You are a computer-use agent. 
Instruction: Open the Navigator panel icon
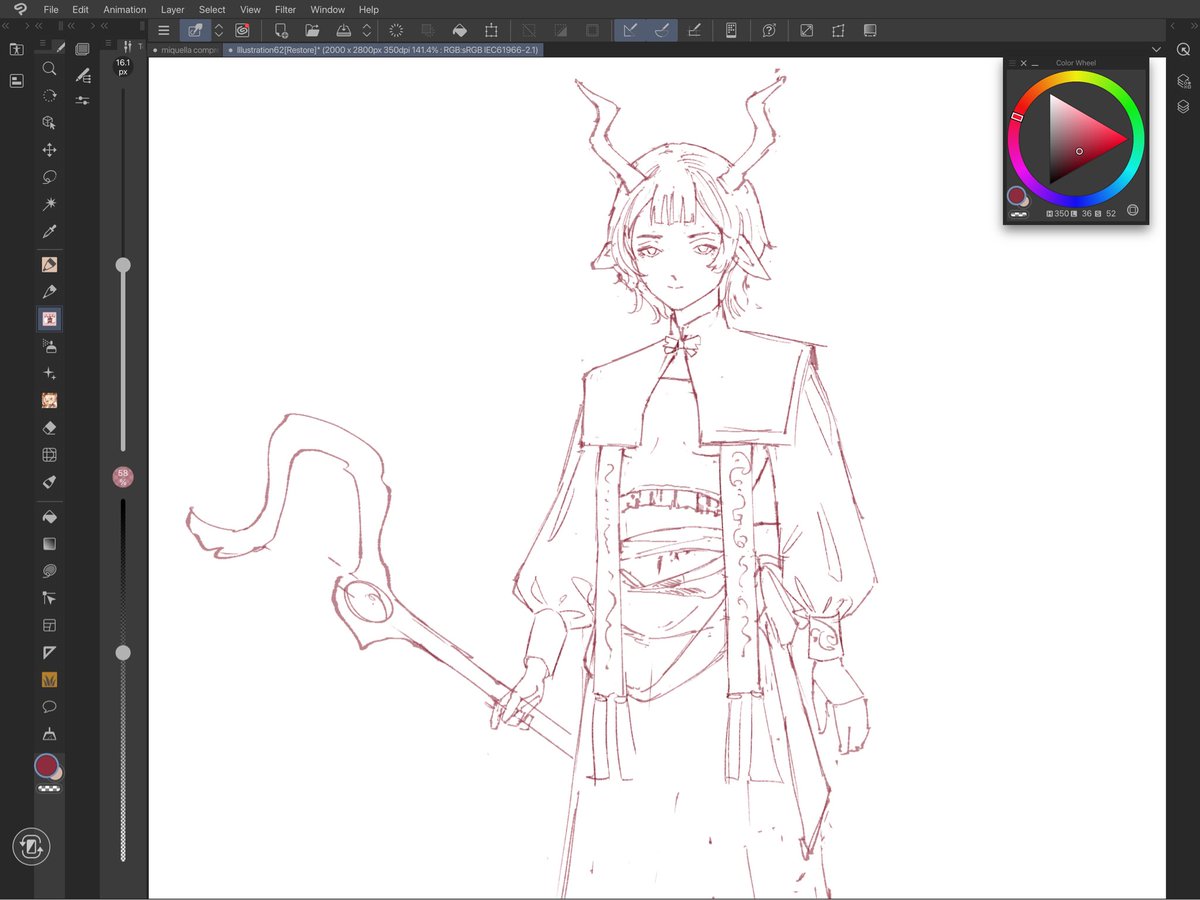pos(1183,49)
